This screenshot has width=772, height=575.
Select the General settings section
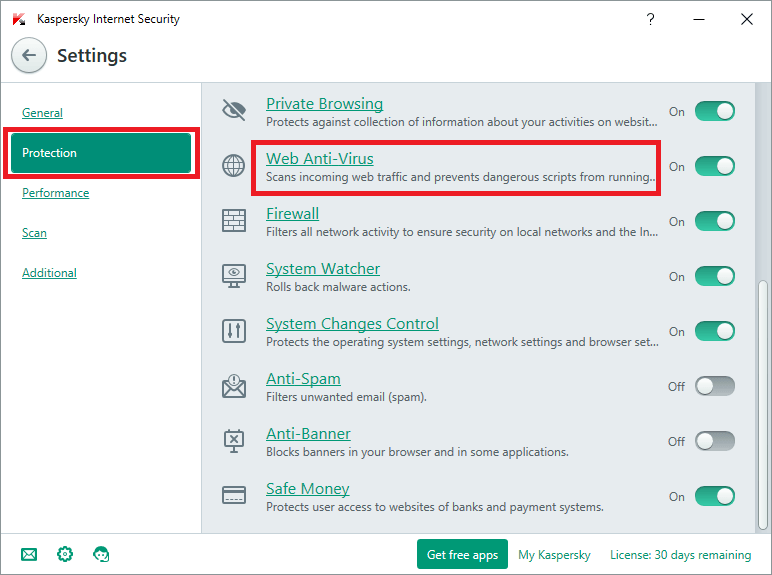tap(42, 113)
